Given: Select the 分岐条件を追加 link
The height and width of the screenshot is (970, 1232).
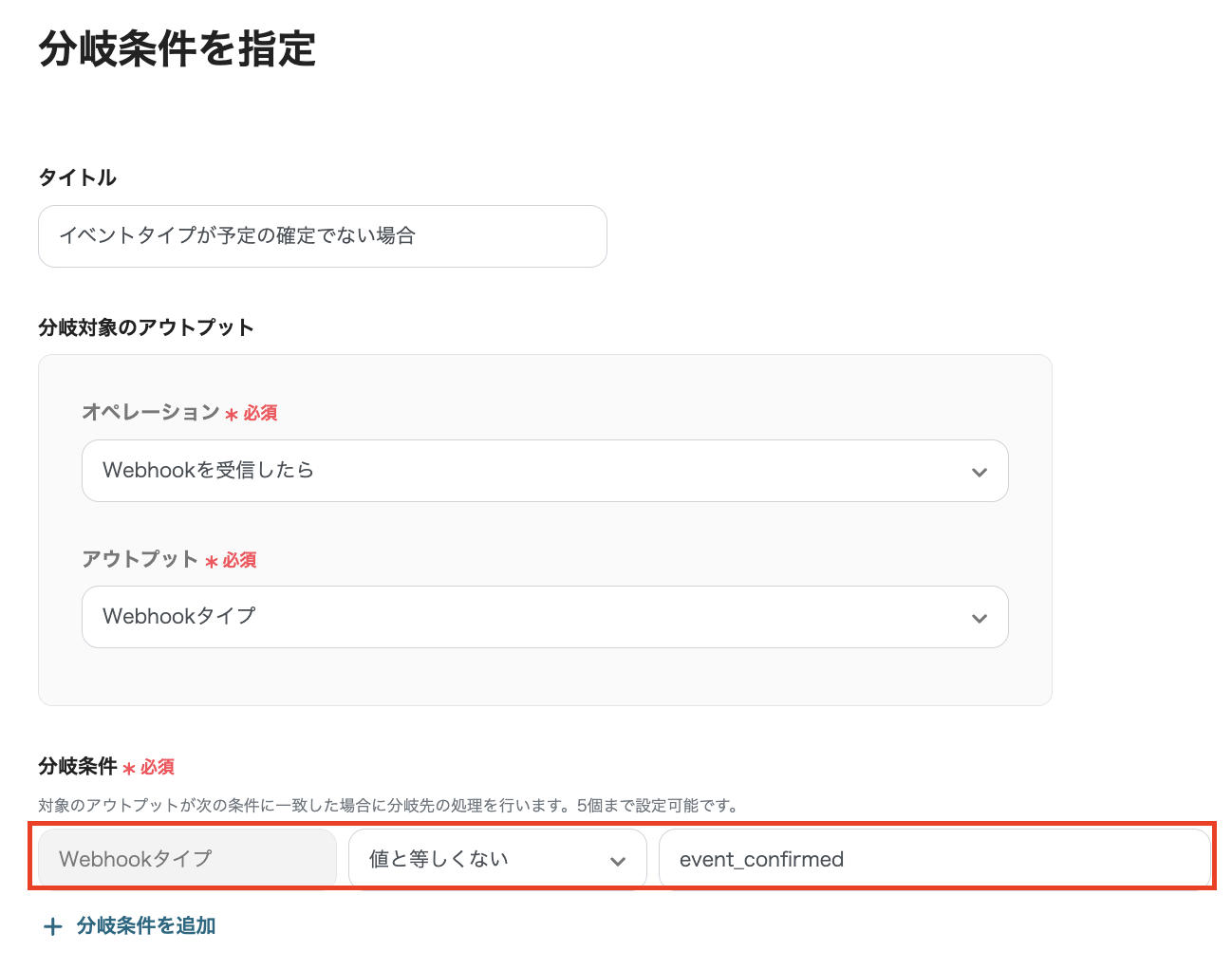Looking at the screenshot, I should pos(145,925).
